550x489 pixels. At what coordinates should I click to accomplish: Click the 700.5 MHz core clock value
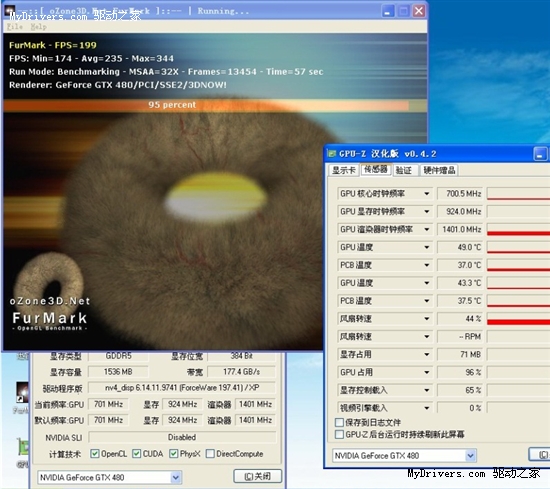460,194
